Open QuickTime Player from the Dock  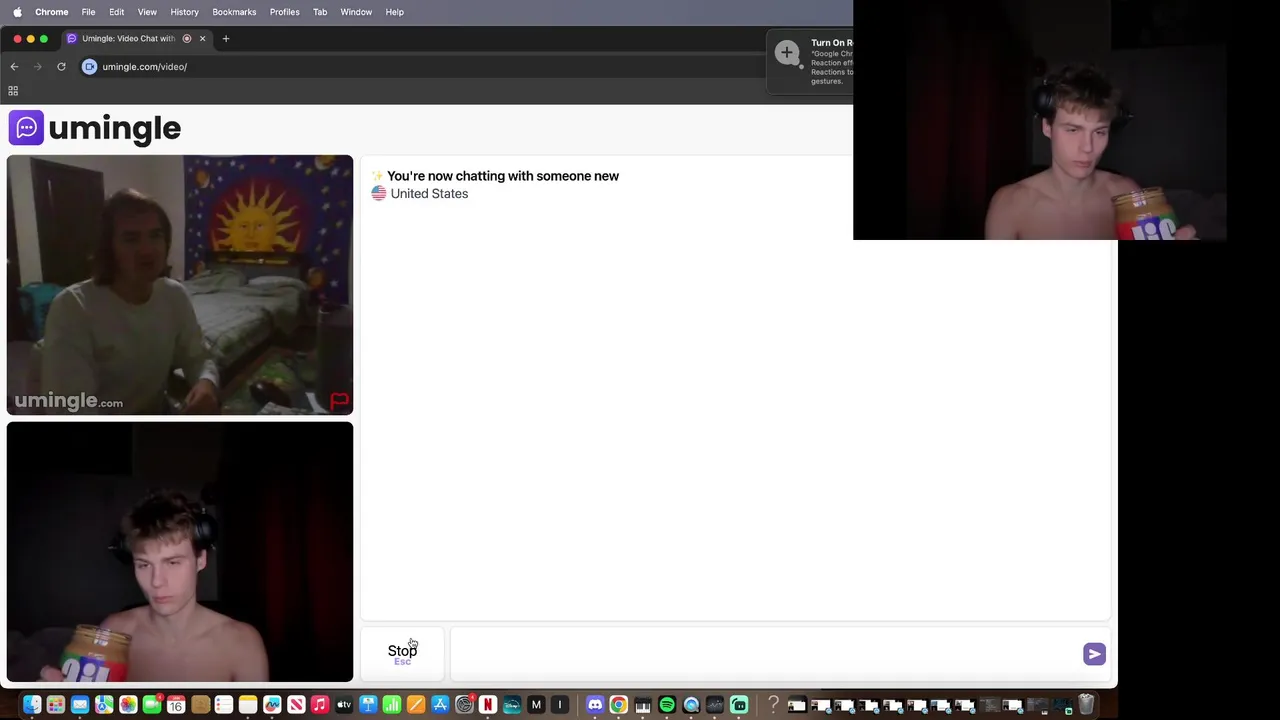(691, 705)
